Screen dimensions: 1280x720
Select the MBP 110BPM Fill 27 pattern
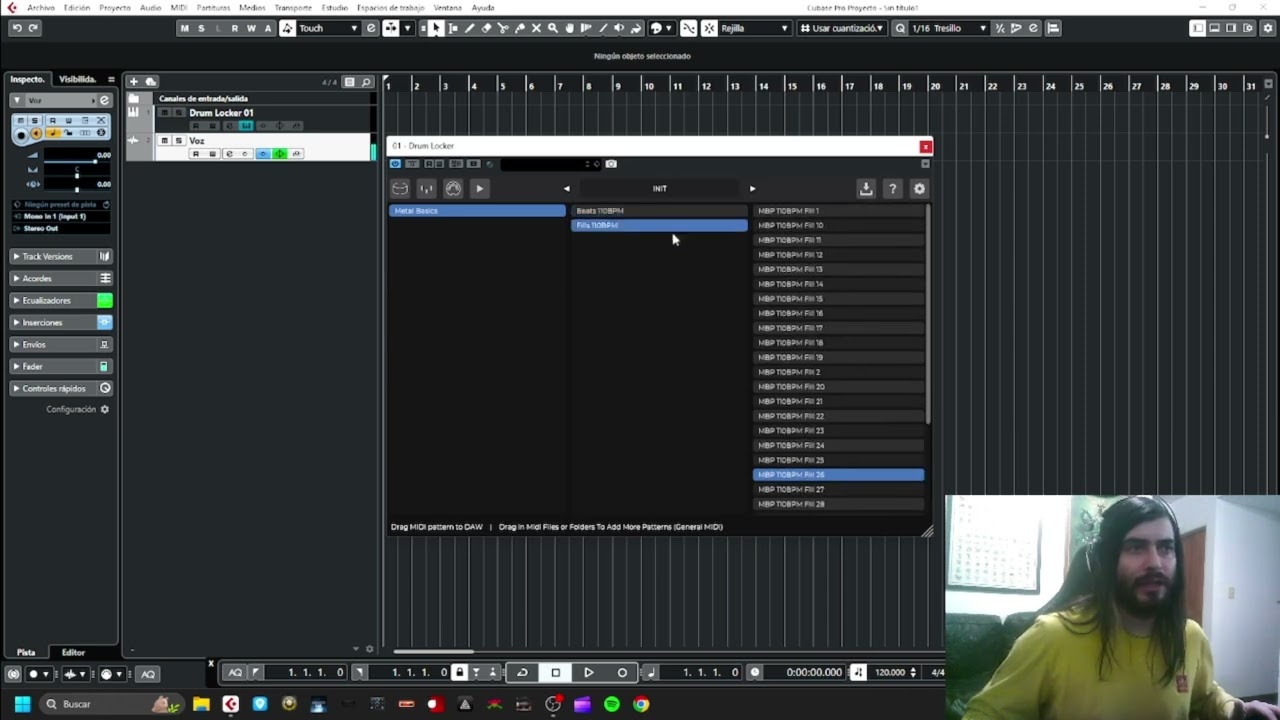click(x=838, y=490)
